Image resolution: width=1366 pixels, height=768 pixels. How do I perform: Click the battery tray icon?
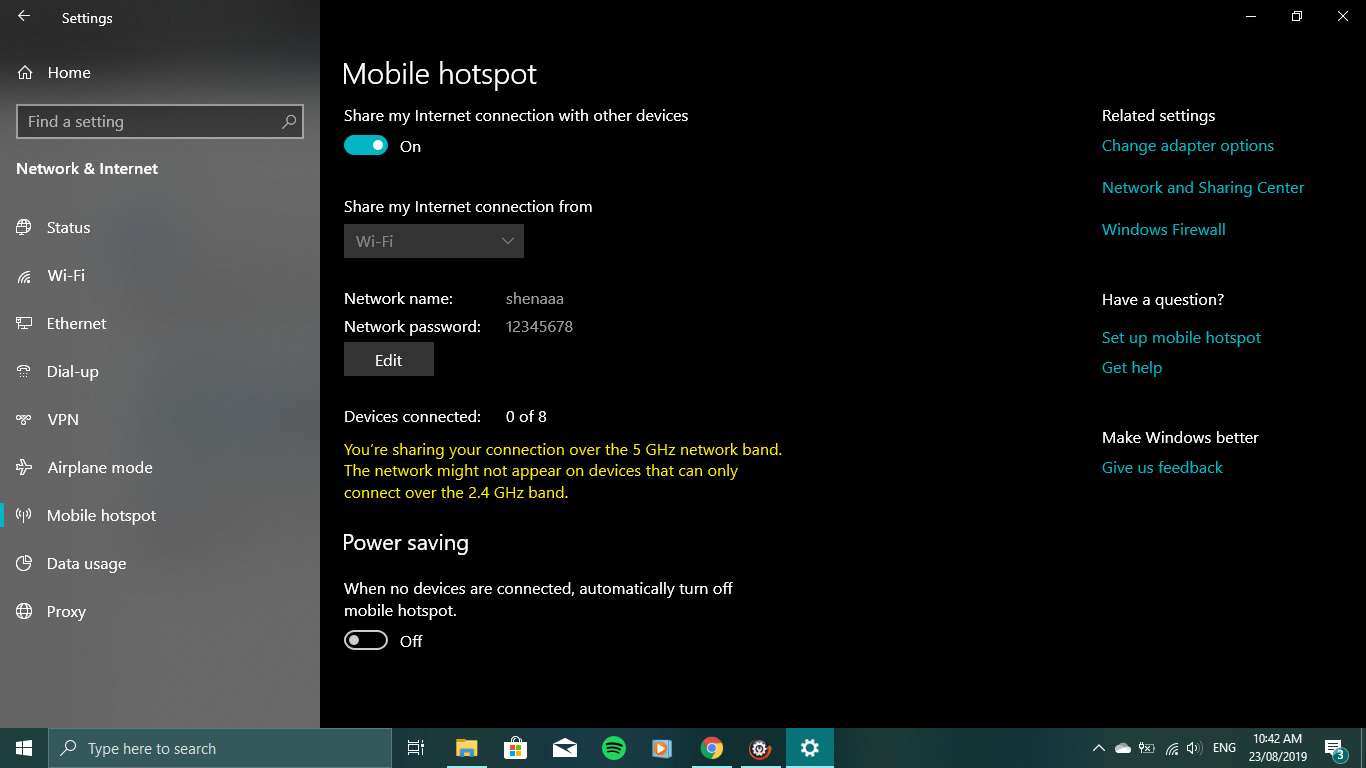click(x=1147, y=748)
